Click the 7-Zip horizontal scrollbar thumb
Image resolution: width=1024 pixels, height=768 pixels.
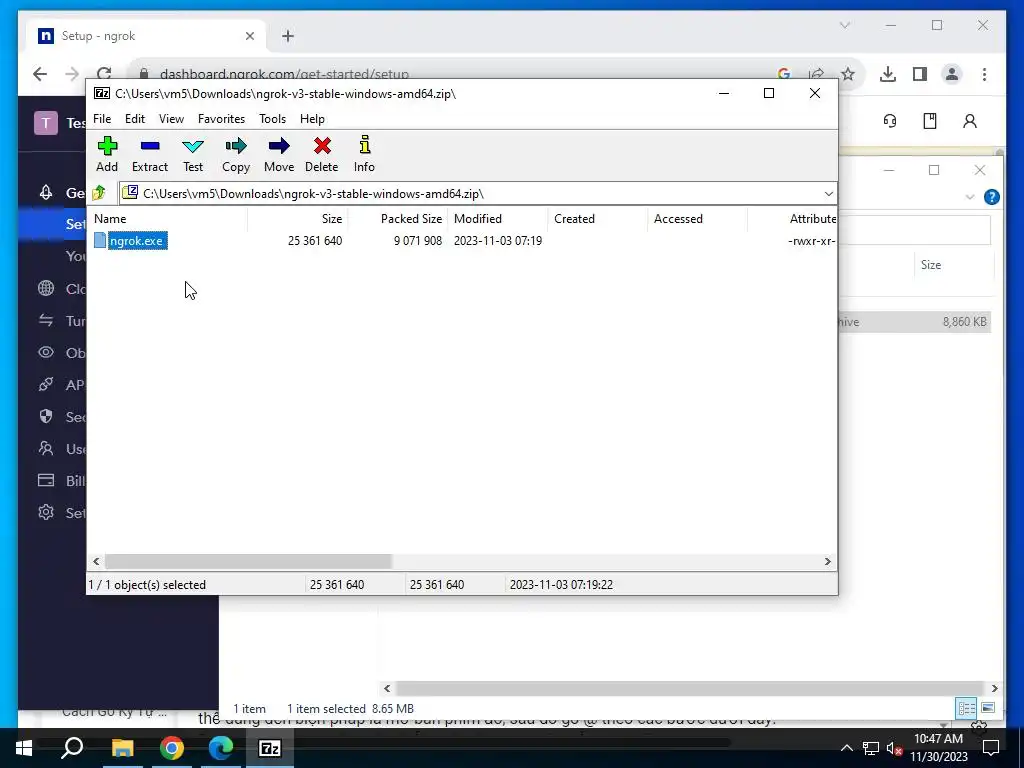(248, 562)
